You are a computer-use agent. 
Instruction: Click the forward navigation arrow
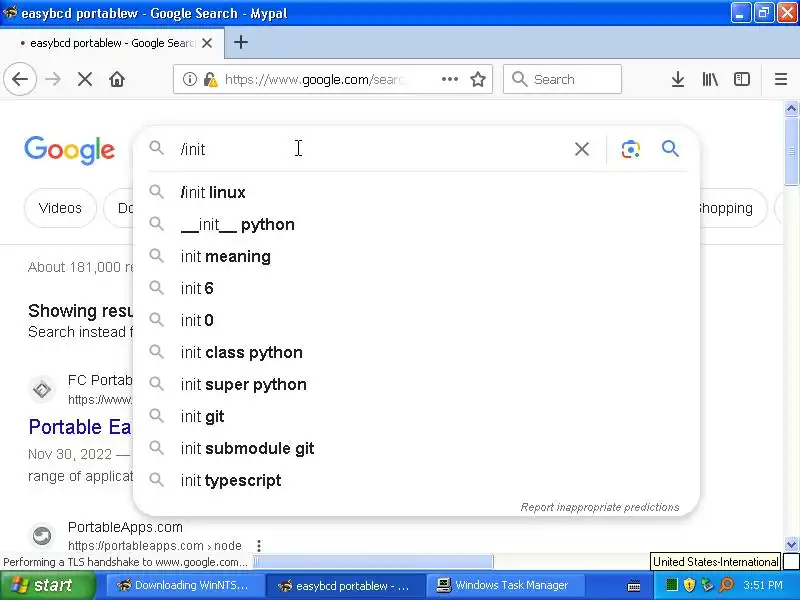coord(53,79)
